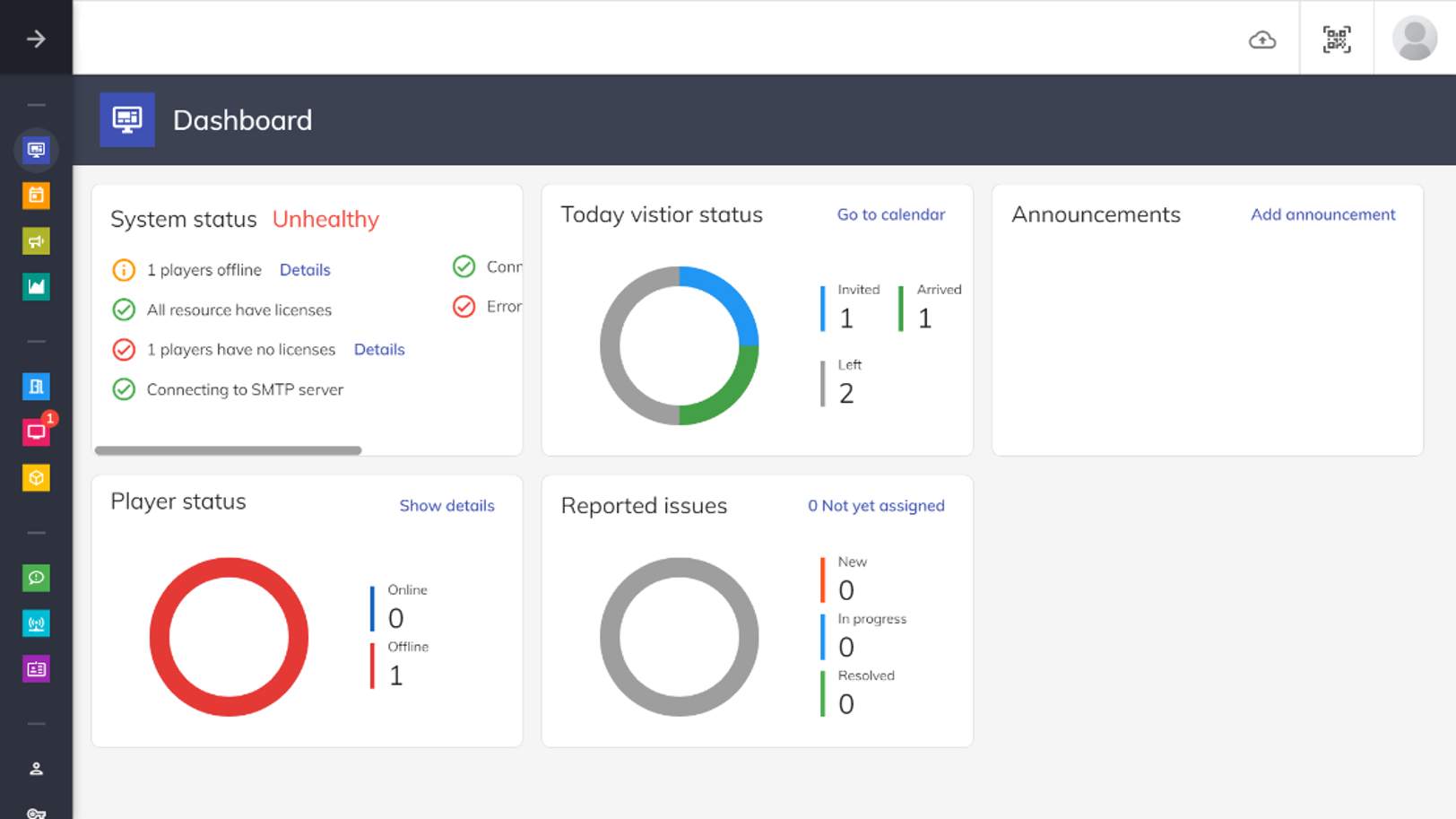Expand the sidebar with the arrow icon
This screenshot has width=1456, height=819.
(x=36, y=39)
